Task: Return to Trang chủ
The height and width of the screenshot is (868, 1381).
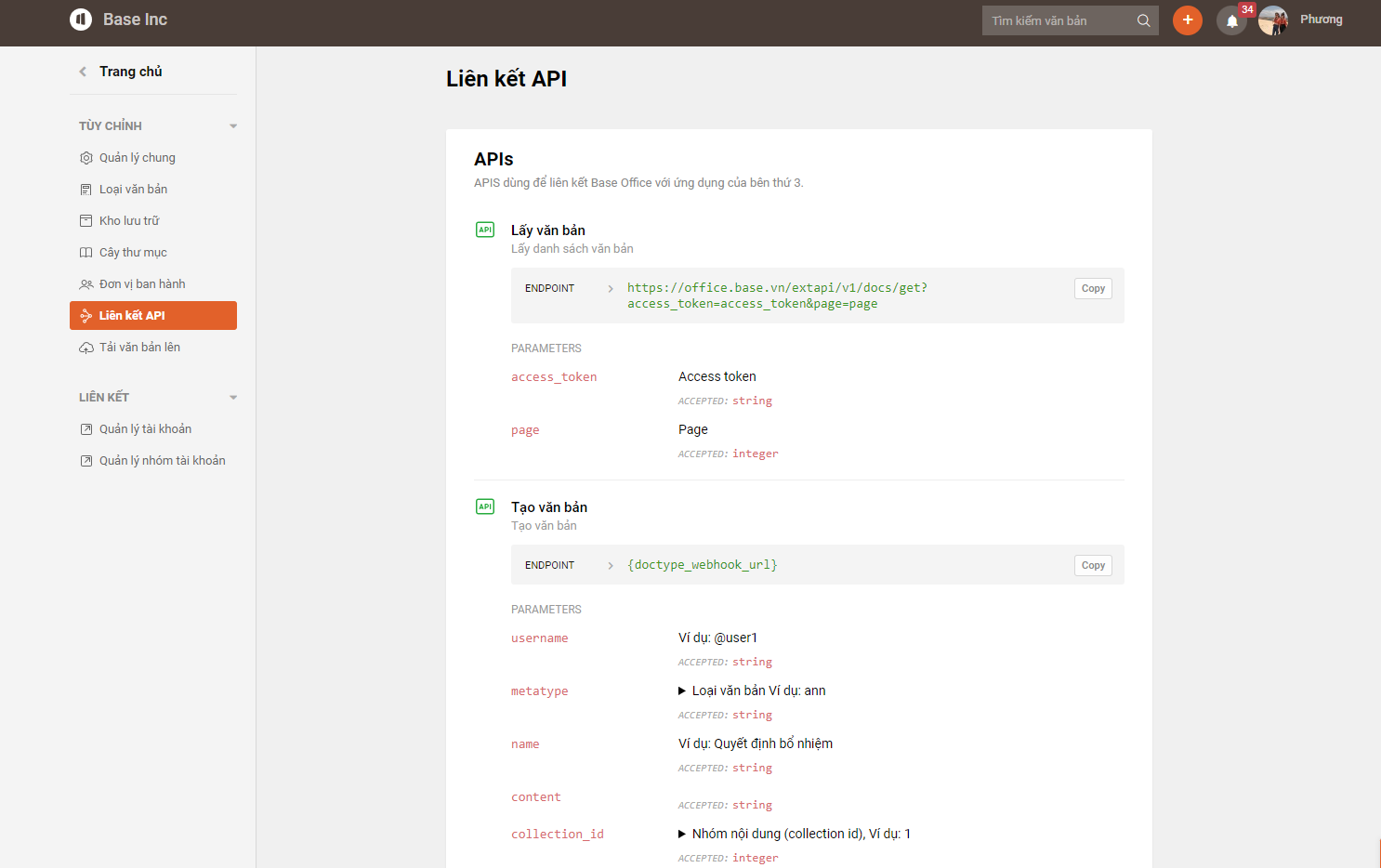Action: point(131,72)
